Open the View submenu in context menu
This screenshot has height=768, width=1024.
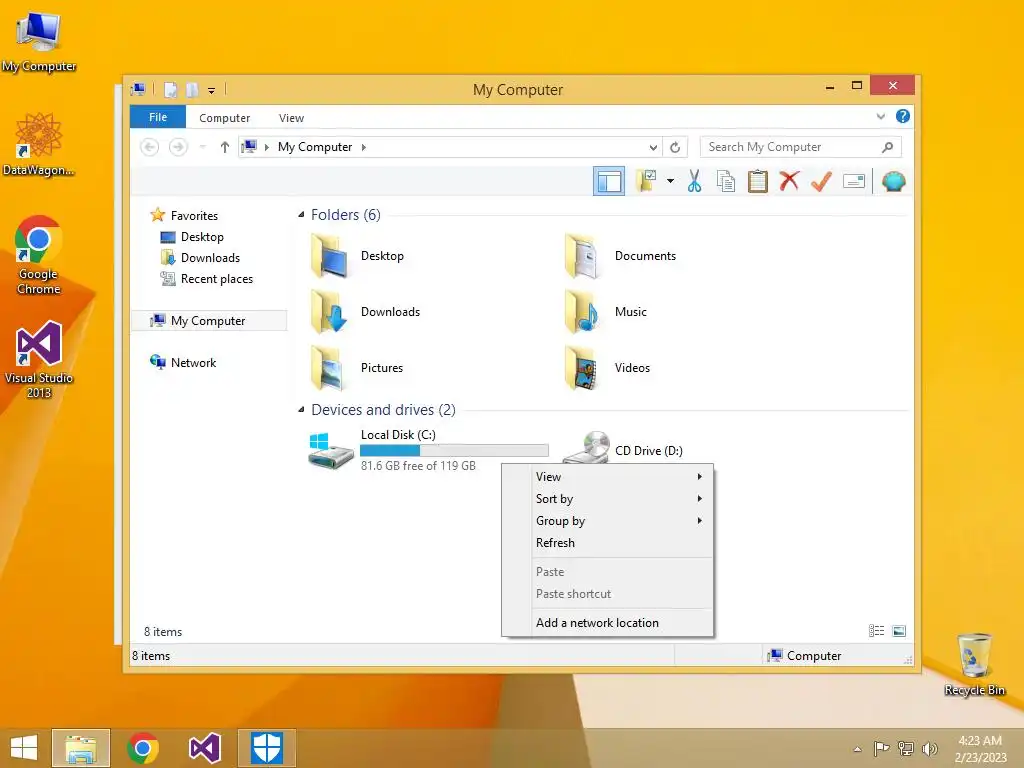[607, 477]
